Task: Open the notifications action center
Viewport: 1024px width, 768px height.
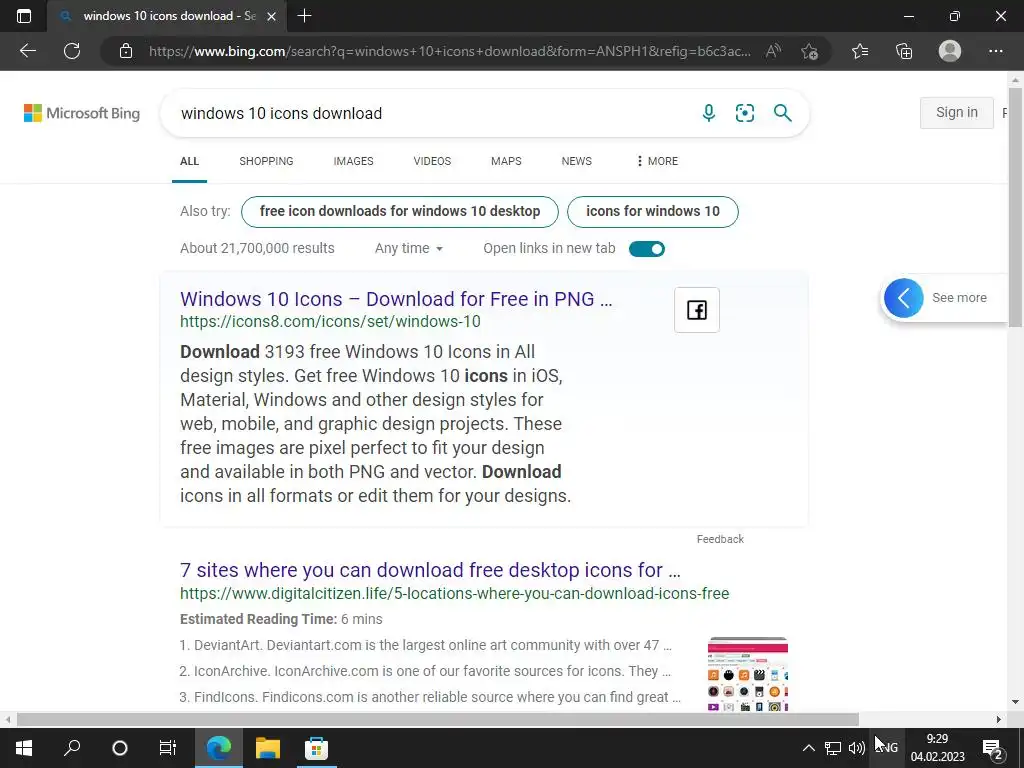Action: pyautogui.click(x=994, y=748)
